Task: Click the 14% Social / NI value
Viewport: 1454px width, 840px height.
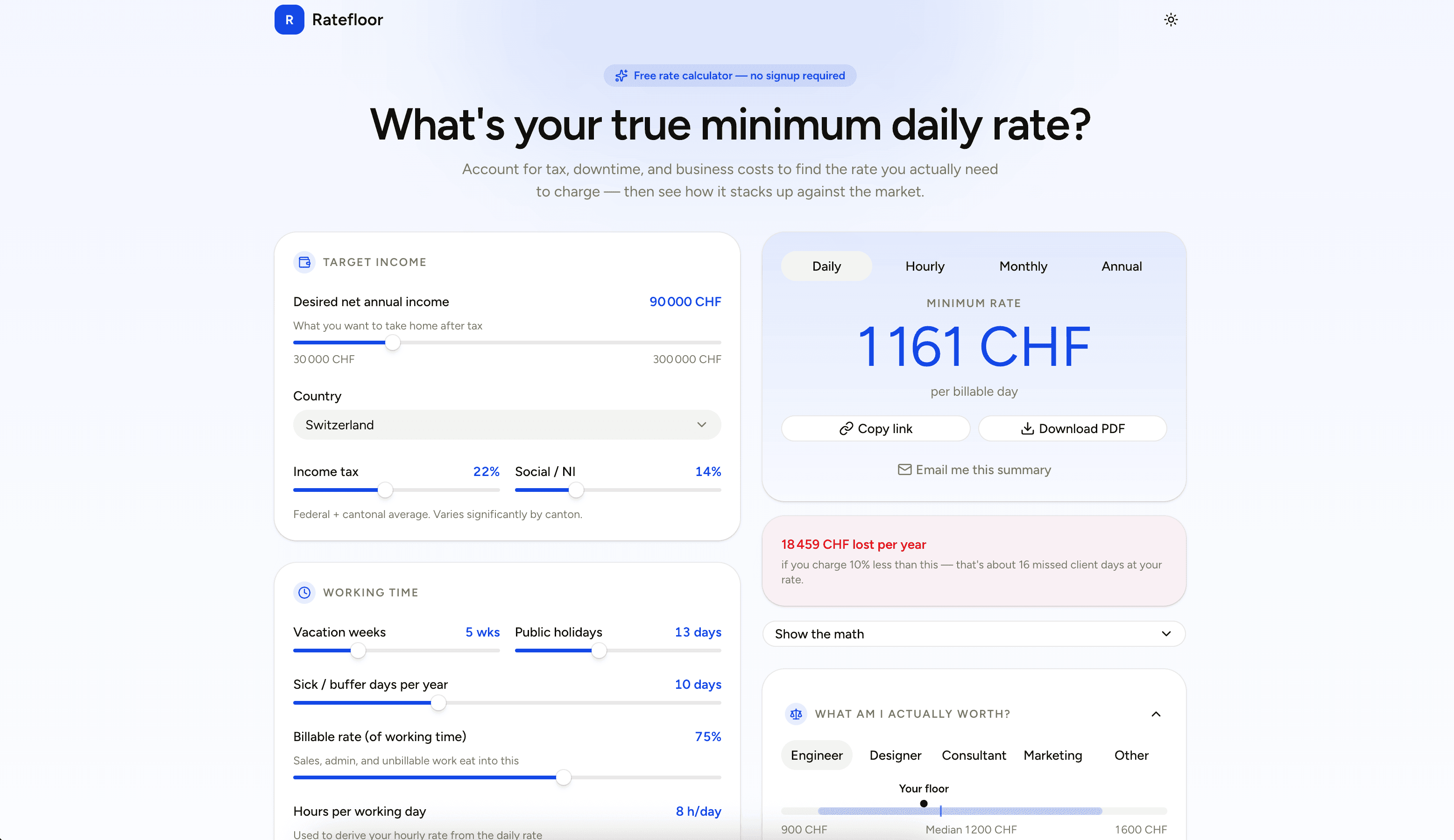Action: [708, 472]
